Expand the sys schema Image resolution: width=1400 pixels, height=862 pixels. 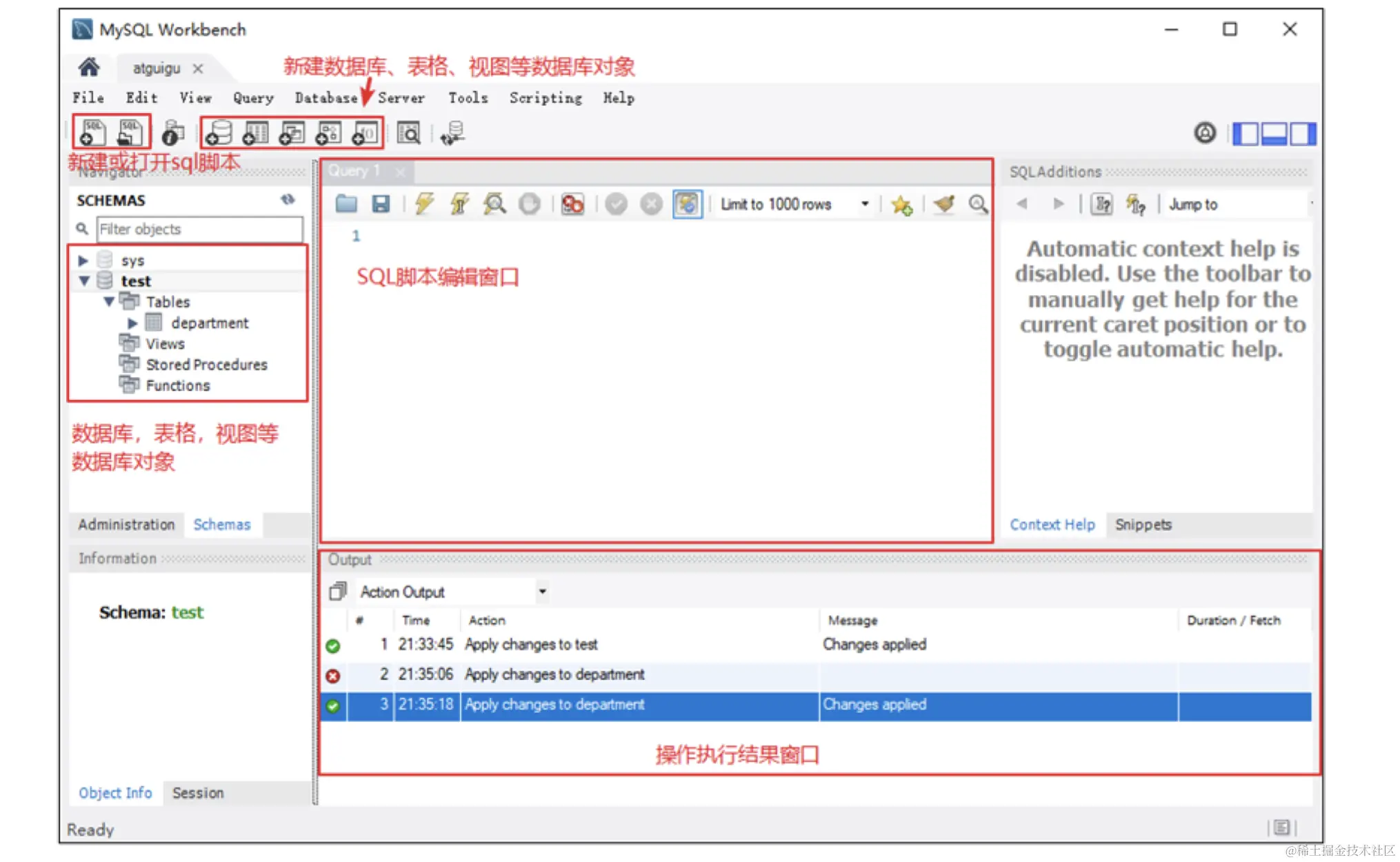(x=83, y=261)
